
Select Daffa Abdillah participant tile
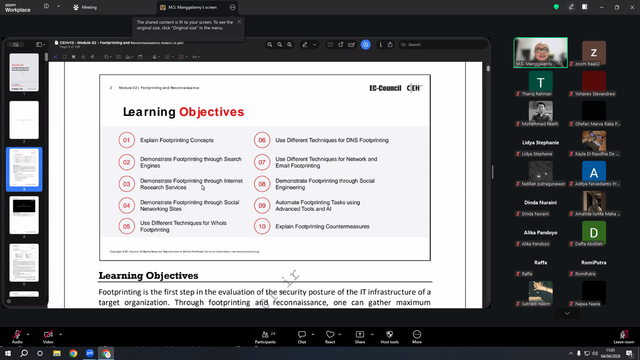point(594,233)
